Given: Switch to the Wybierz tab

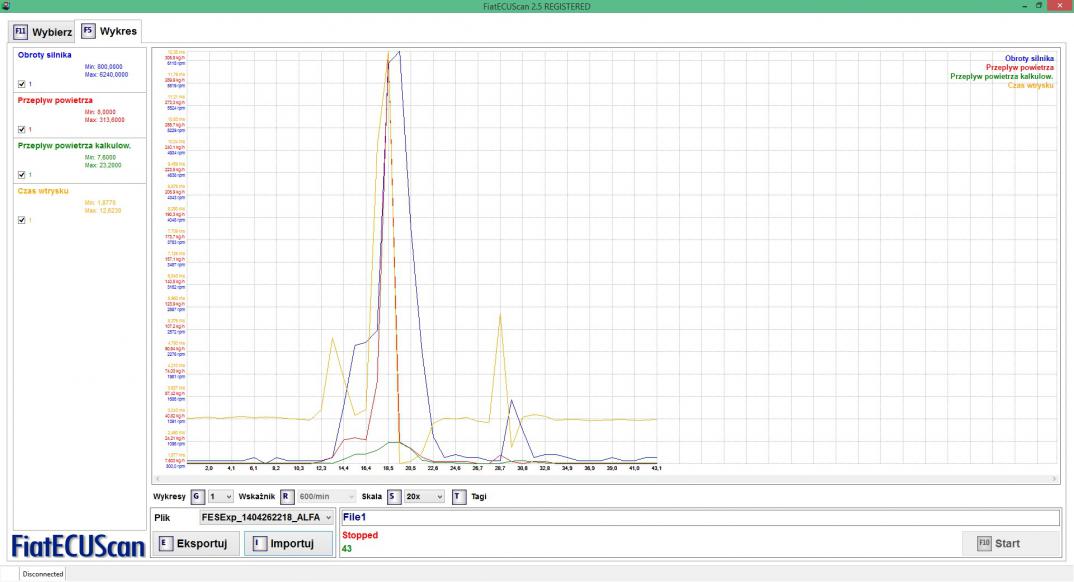Looking at the screenshot, I should point(43,31).
